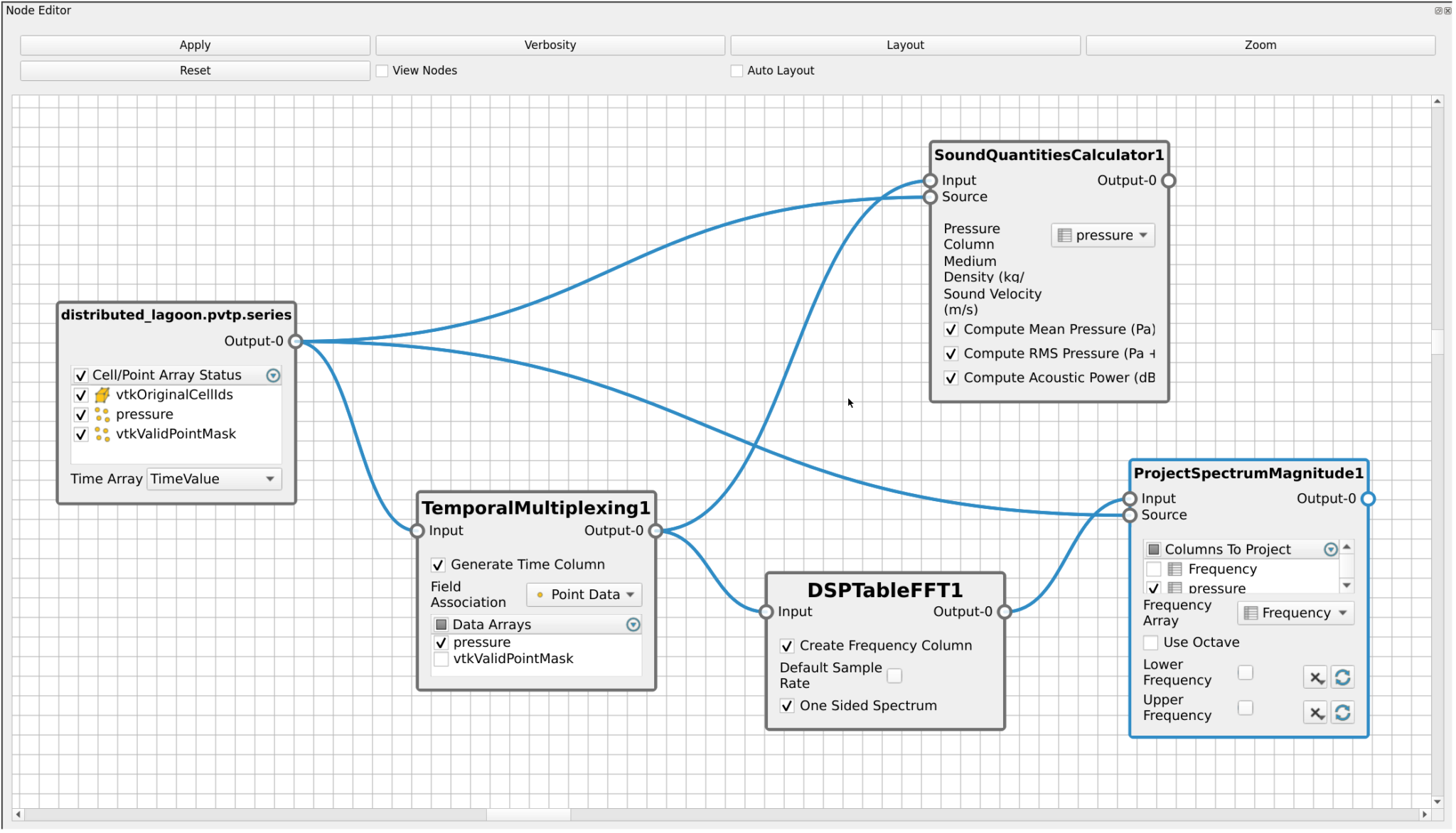Image resolution: width=1456 pixels, height=833 pixels.
Task: Open the Time Array TimeValue dropdown
Action: 213,479
